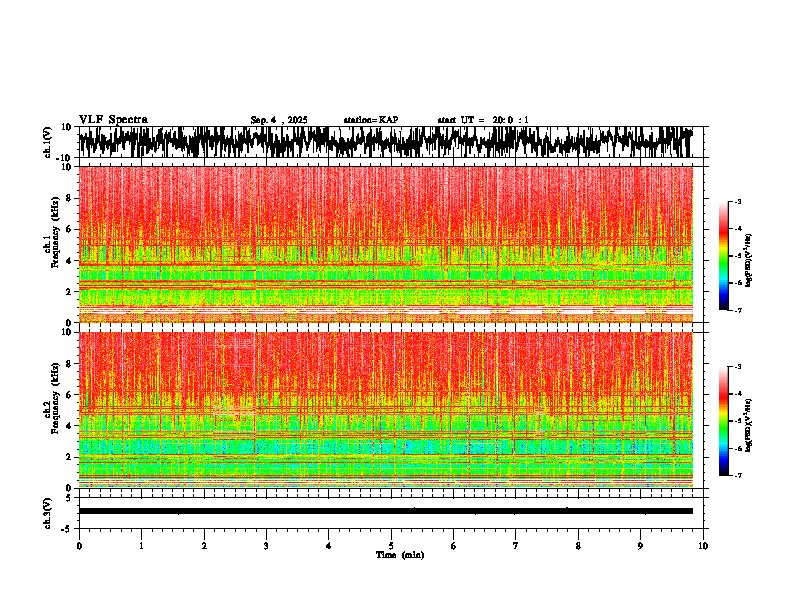
Task: Click the time axis tick label 5
Action: click(x=391, y=546)
